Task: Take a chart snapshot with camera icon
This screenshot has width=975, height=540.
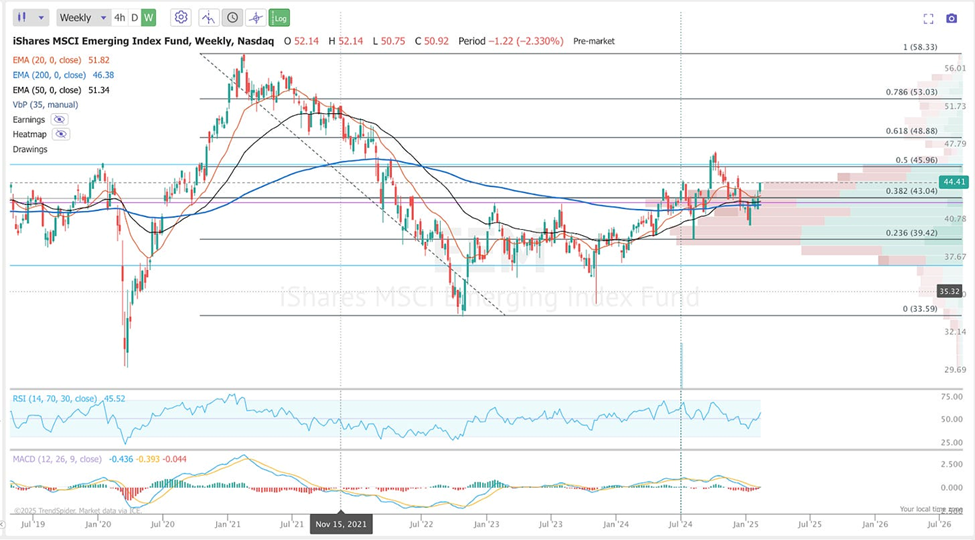Action: pos(951,19)
